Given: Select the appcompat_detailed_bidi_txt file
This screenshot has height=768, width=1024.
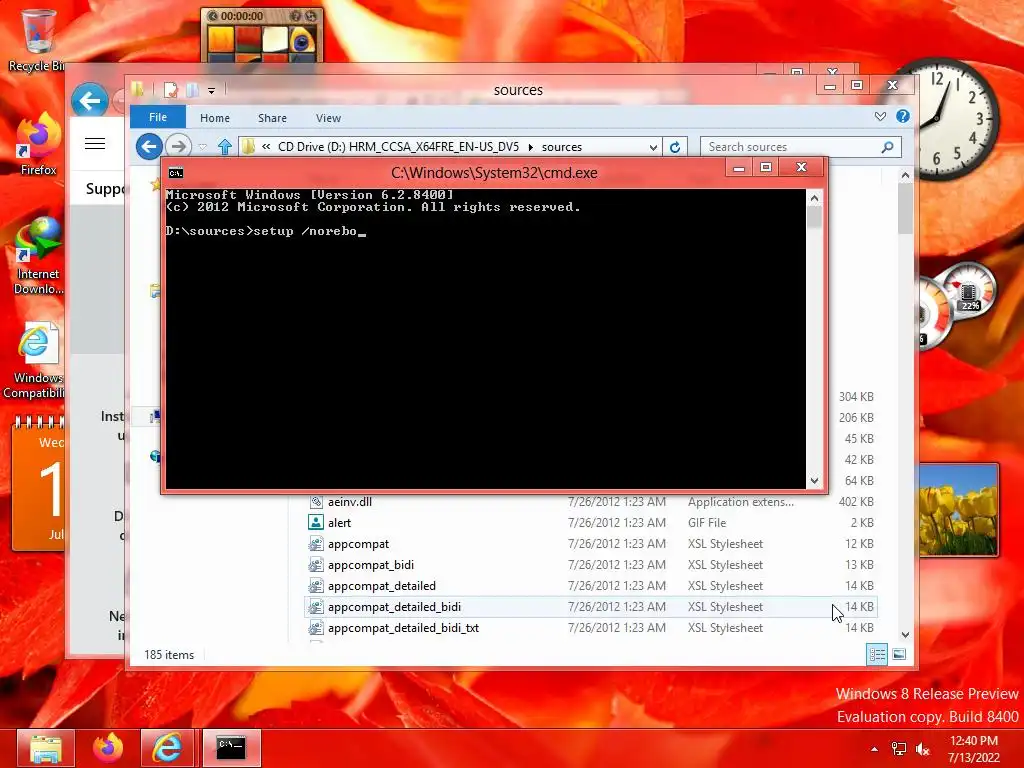Looking at the screenshot, I should pyautogui.click(x=591, y=627).
